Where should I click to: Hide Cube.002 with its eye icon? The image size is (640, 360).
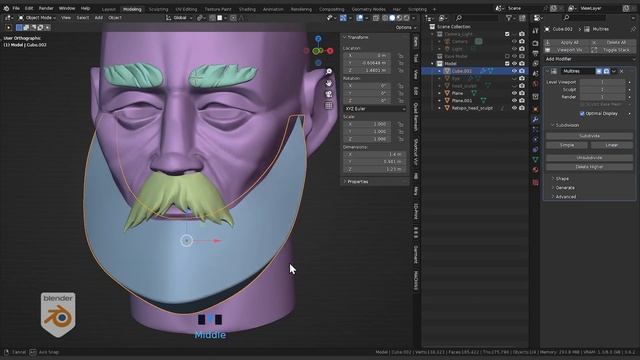[514, 71]
